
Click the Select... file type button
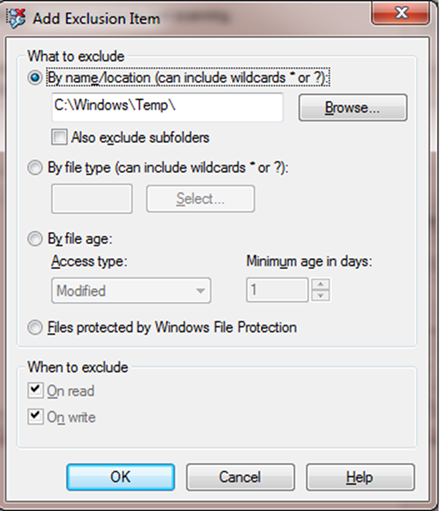pos(200,199)
